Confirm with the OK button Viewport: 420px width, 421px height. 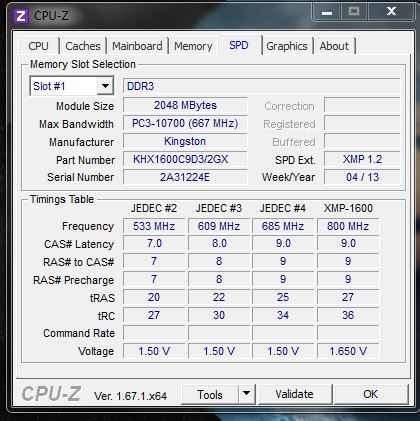click(x=370, y=394)
